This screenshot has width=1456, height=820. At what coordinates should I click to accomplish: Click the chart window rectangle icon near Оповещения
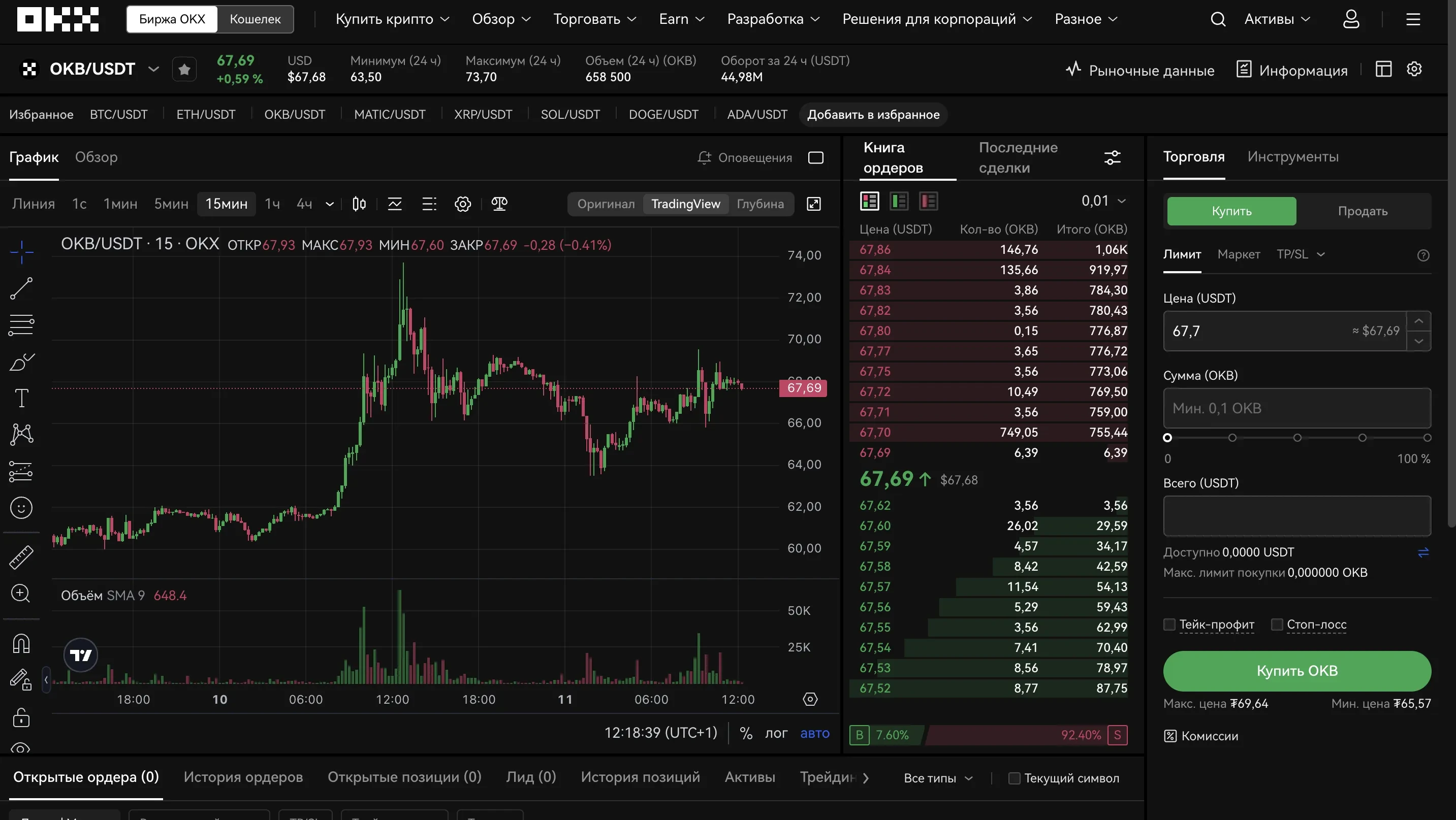tap(815, 157)
